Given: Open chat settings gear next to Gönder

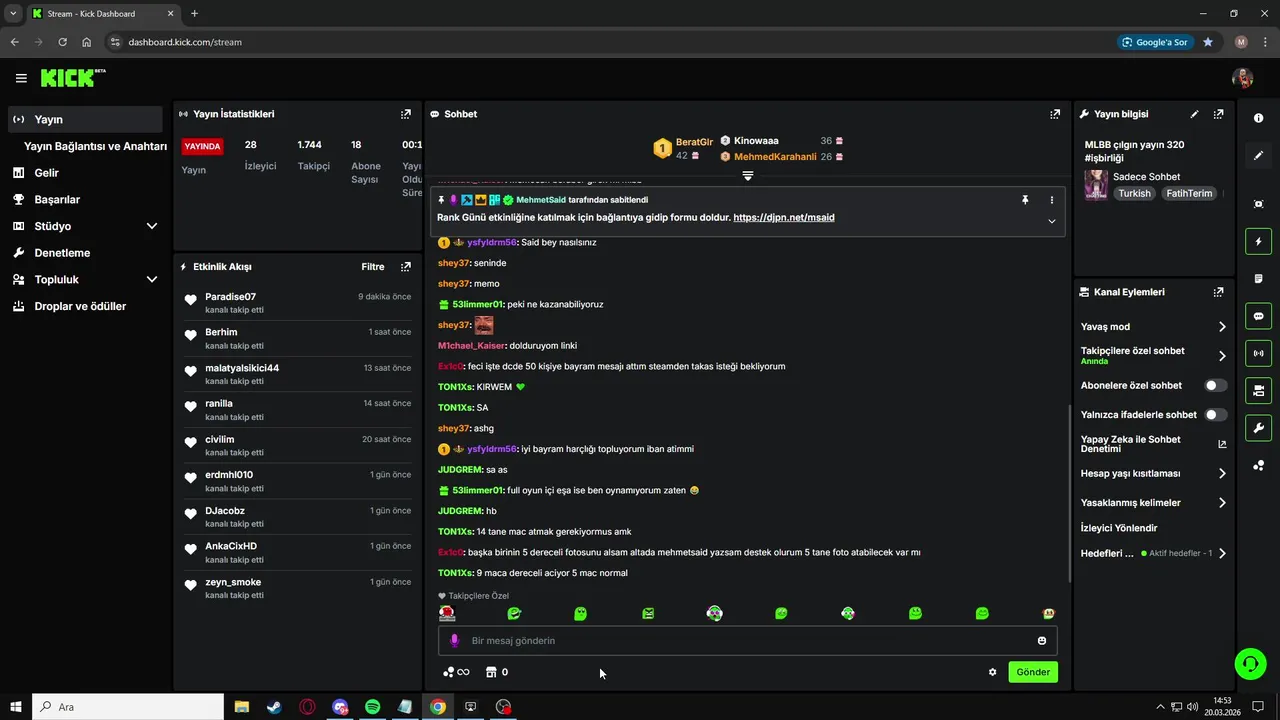Looking at the screenshot, I should coord(992,672).
